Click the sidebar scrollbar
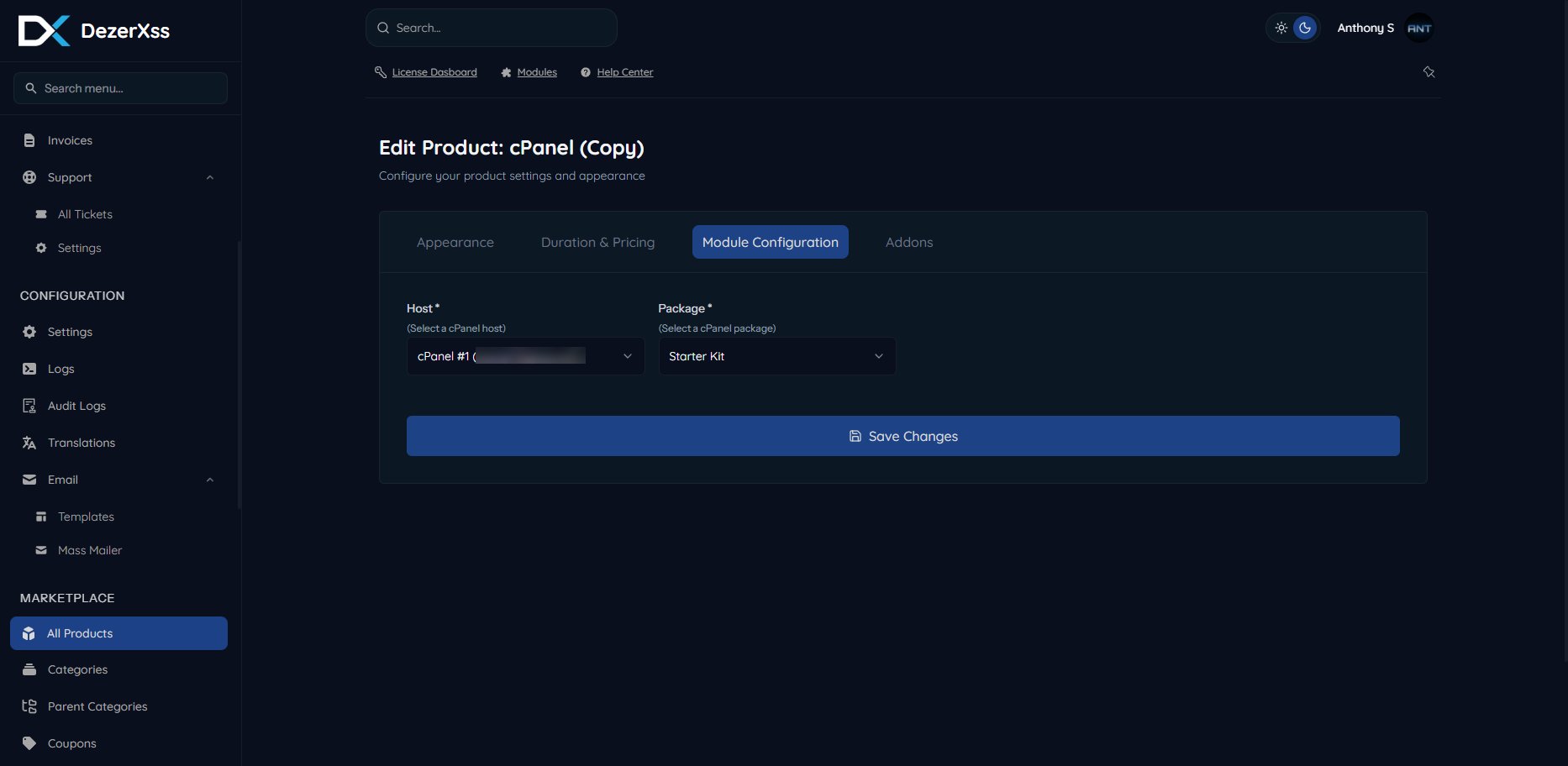The height and width of the screenshot is (766, 1568). point(239,375)
